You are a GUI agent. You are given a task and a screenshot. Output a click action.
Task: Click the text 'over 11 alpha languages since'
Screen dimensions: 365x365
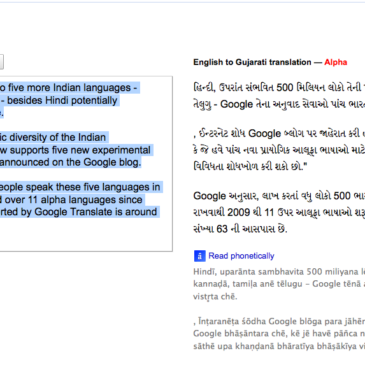coord(74,200)
